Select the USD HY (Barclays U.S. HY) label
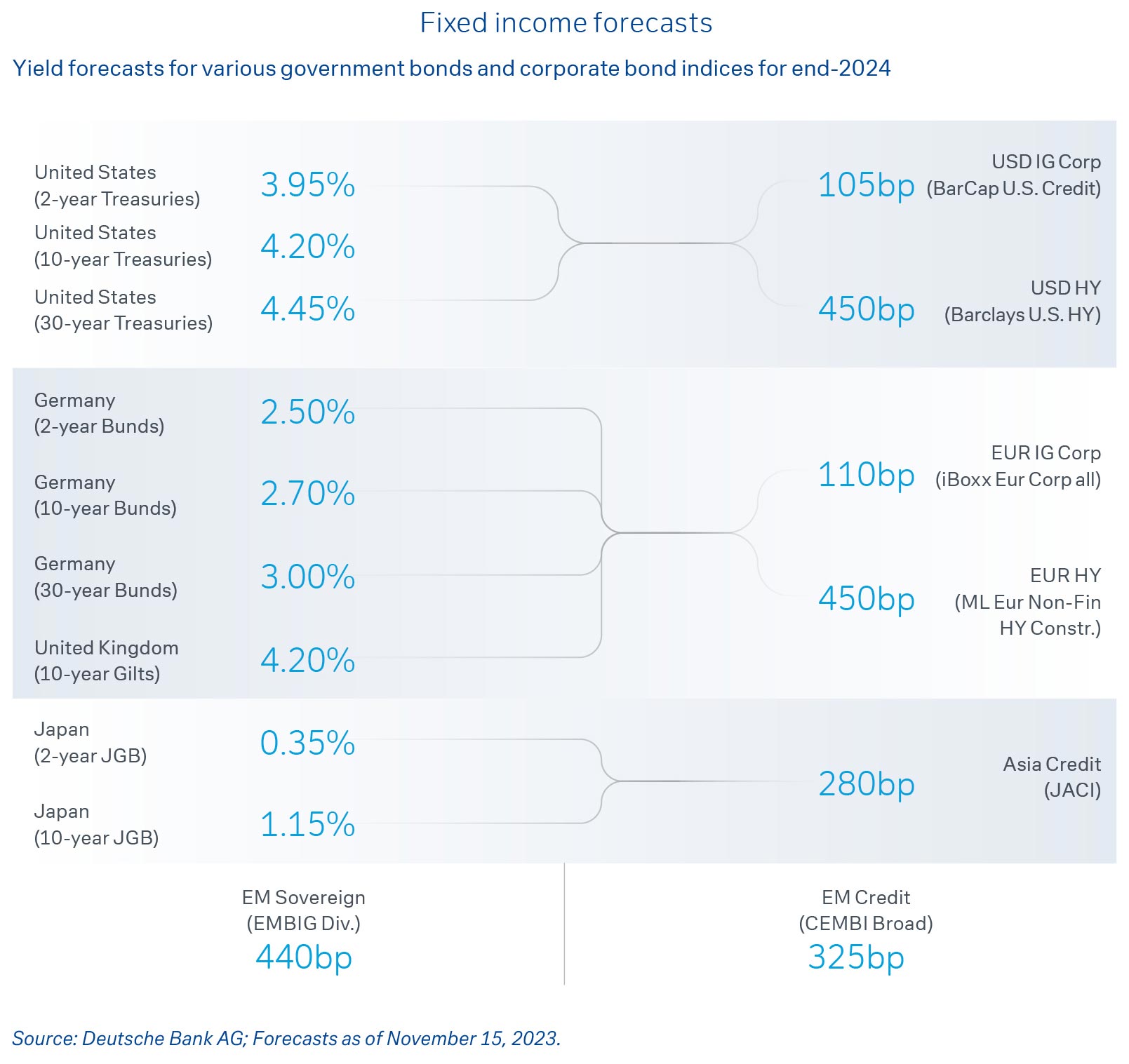The image size is (1129, 1064). 1022,302
